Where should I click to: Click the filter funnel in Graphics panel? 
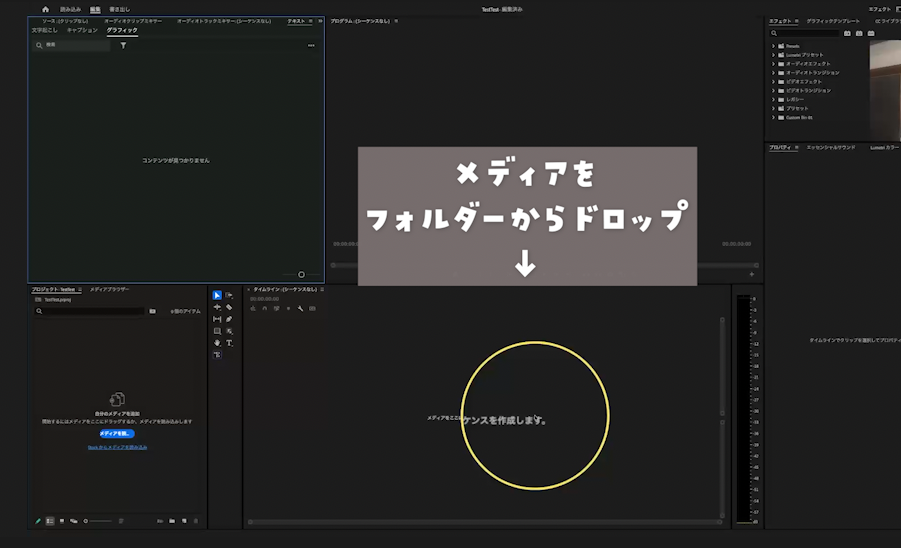[123, 45]
